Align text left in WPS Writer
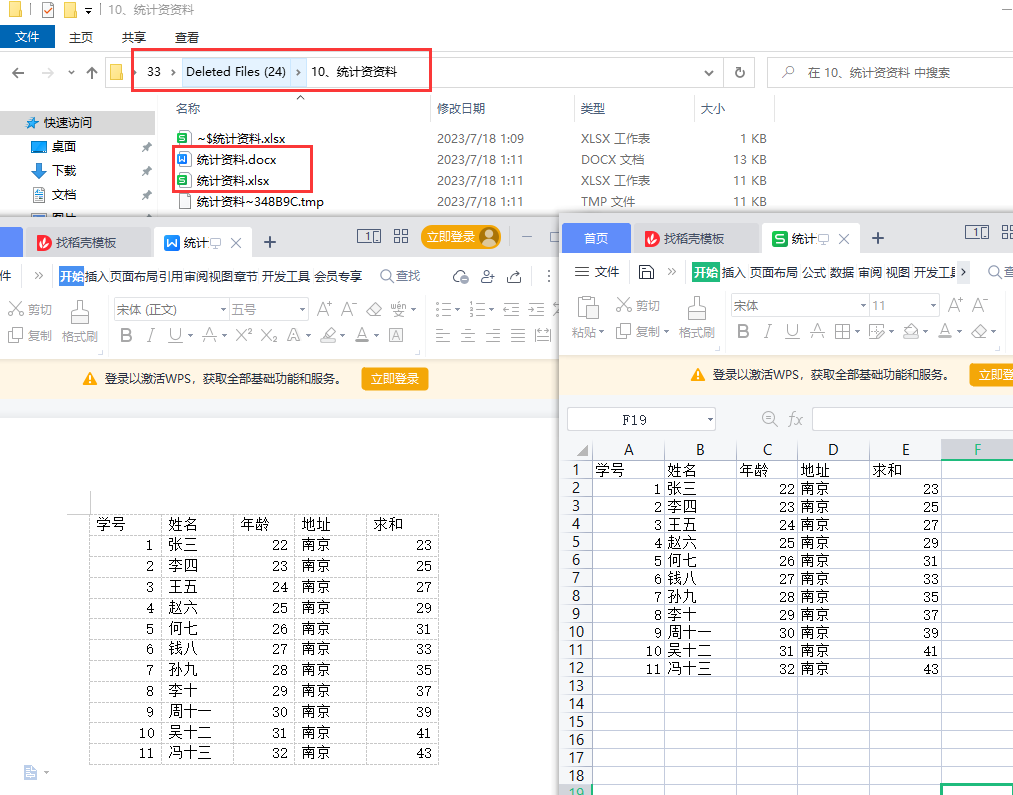Image resolution: width=1013 pixels, height=795 pixels. (x=443, y=335)
